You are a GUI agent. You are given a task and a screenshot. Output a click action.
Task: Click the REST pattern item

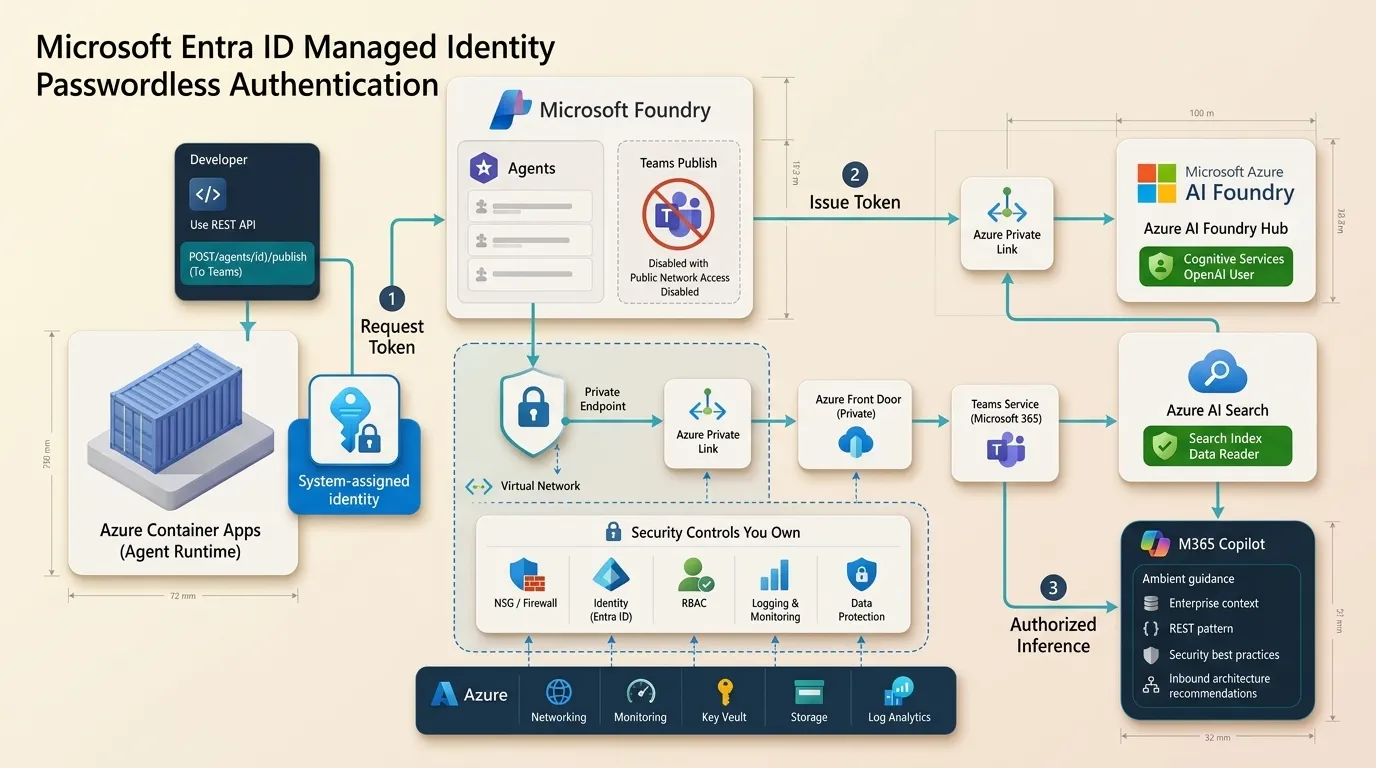point(1187,629)
